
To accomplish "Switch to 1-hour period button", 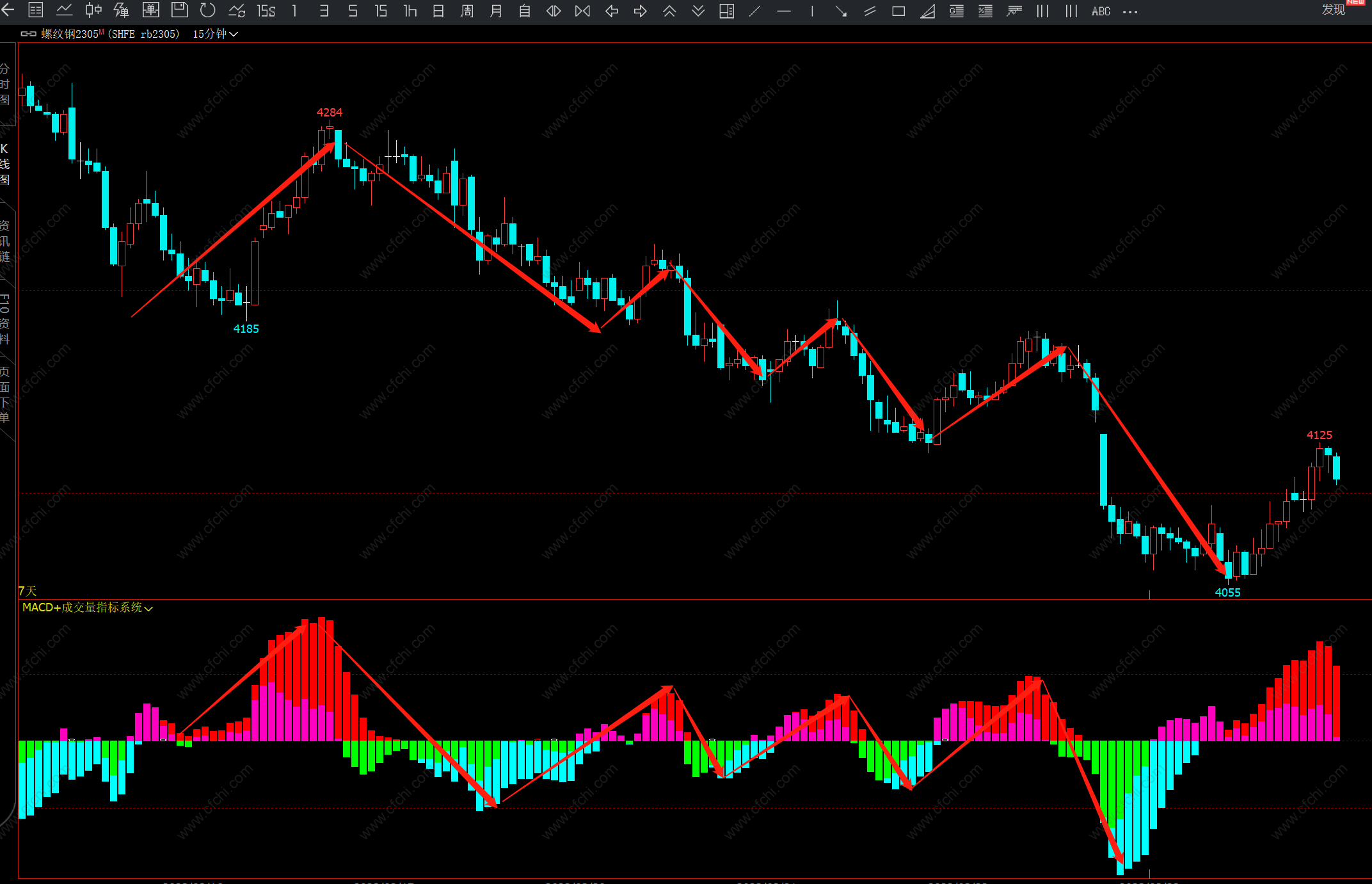I will click(x=410, y=11).
